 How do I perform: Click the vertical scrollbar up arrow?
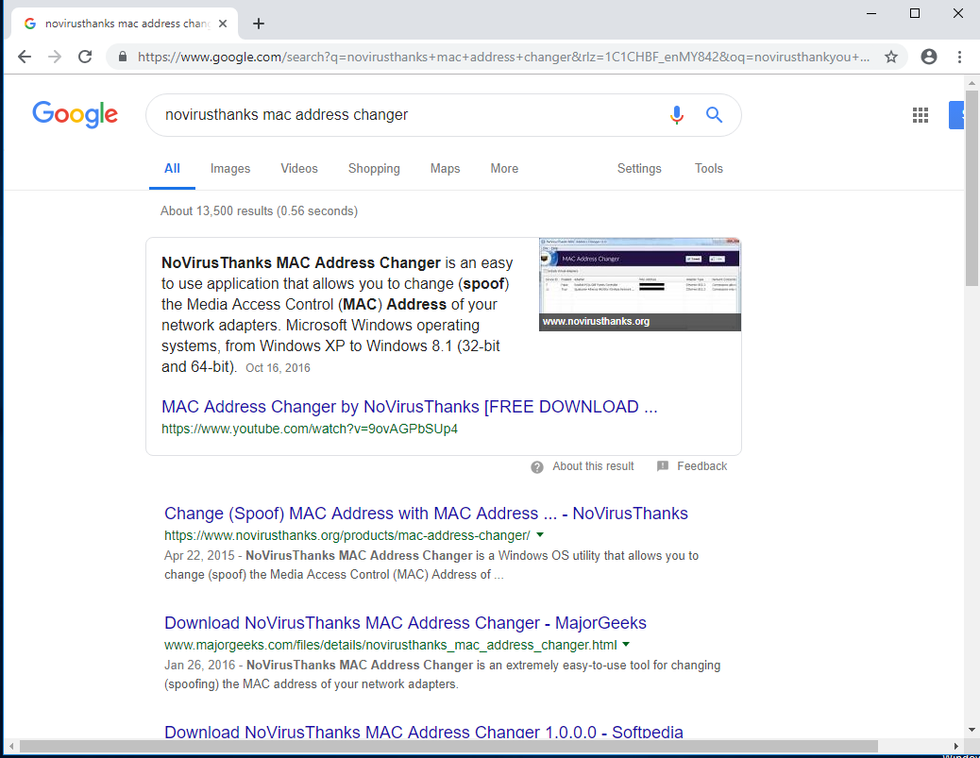[x=971, y=82]
